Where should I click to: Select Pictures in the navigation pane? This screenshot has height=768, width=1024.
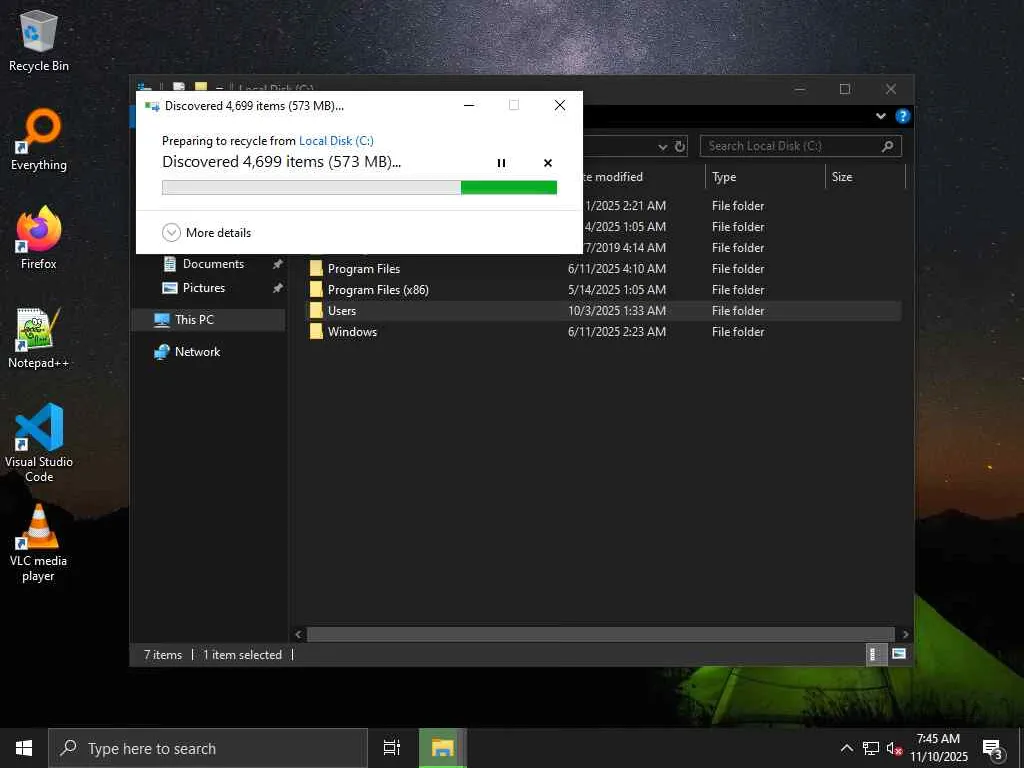[203, 288]
